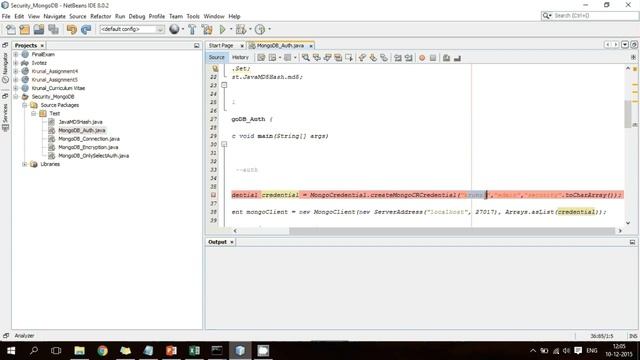Collapse the Security_MongoDB project node
The image size is (640, 360).
[16, 97]
